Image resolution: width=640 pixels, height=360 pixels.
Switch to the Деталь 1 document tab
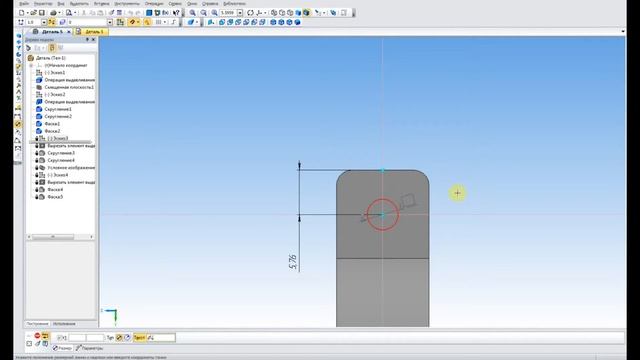[x=91, y=31]
